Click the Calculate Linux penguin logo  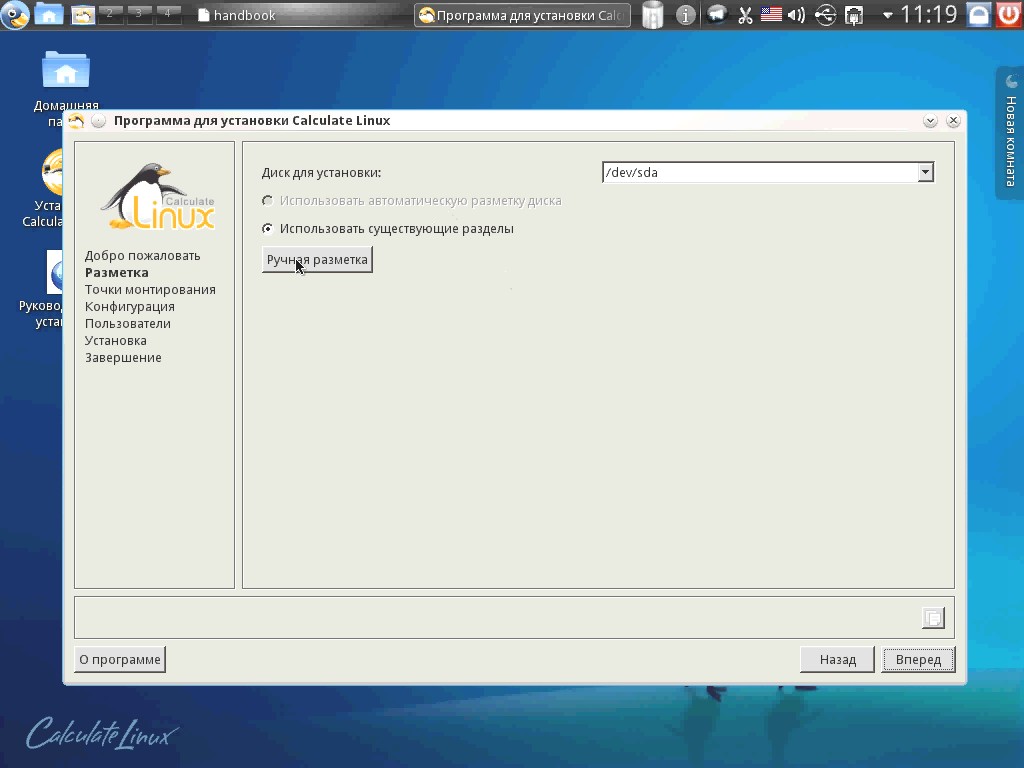[x=157, y=197]
